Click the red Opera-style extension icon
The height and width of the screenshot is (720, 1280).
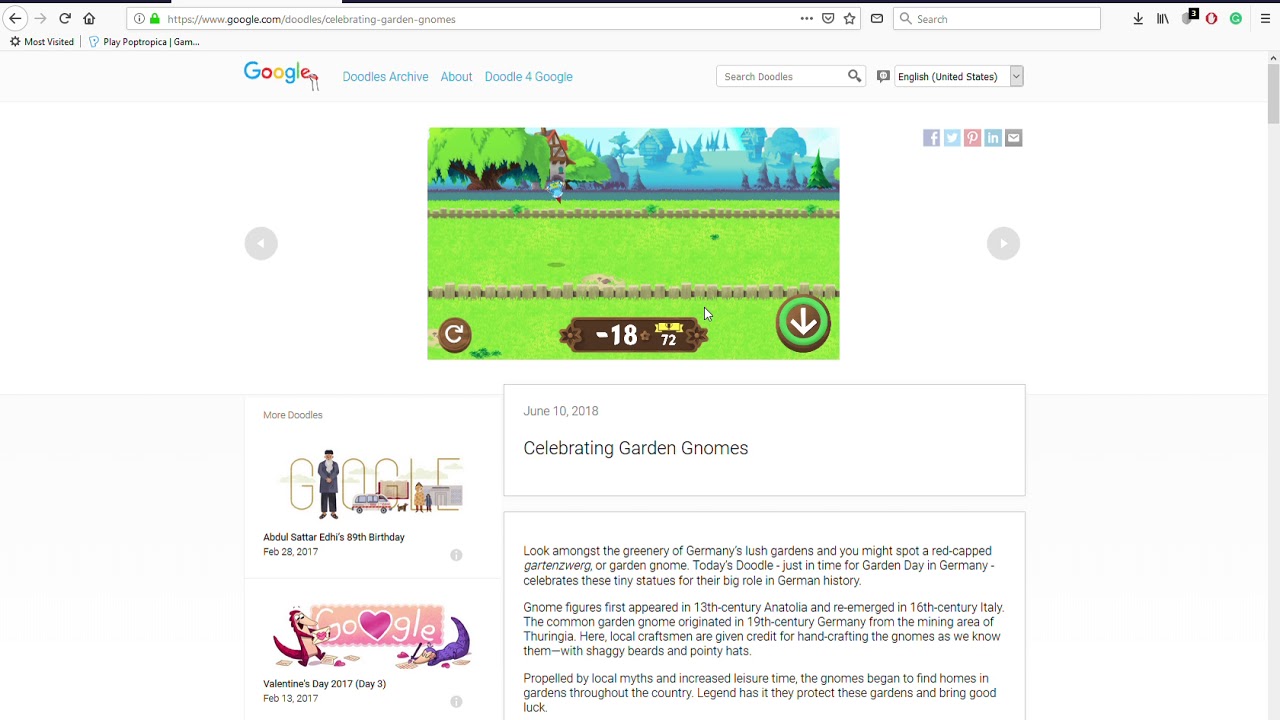pos(1211,19)
